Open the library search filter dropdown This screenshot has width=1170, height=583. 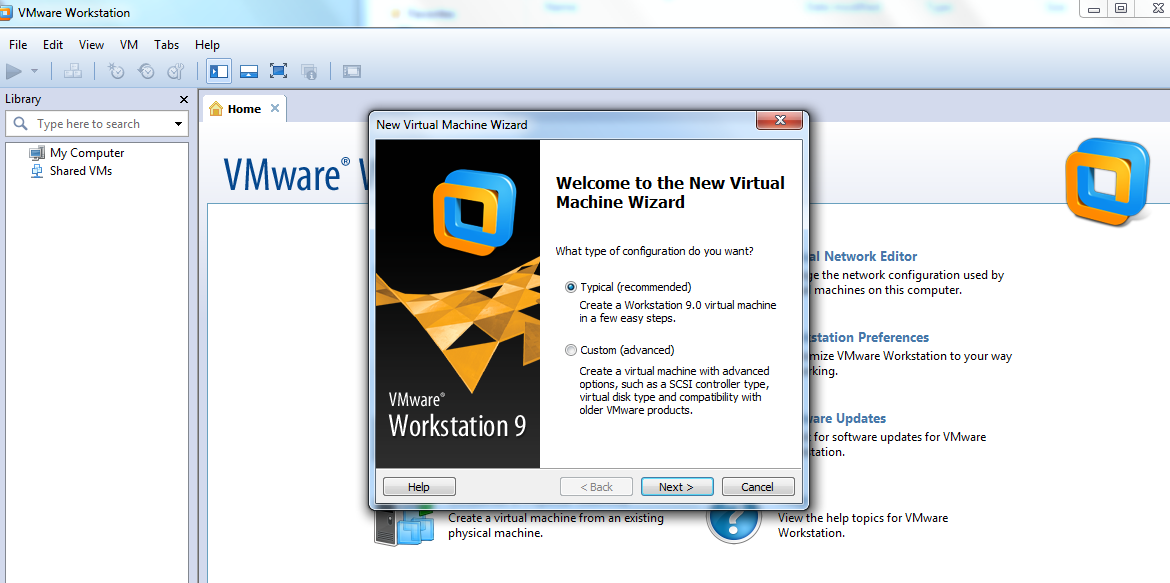click(178, 123)
